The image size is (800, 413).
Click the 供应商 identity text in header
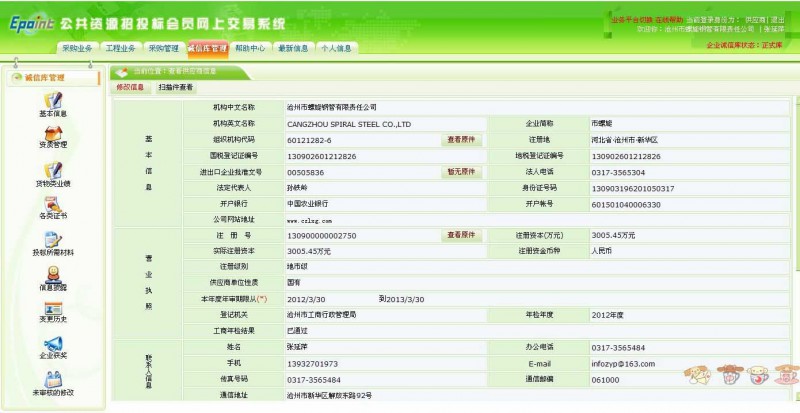point(755,19)
